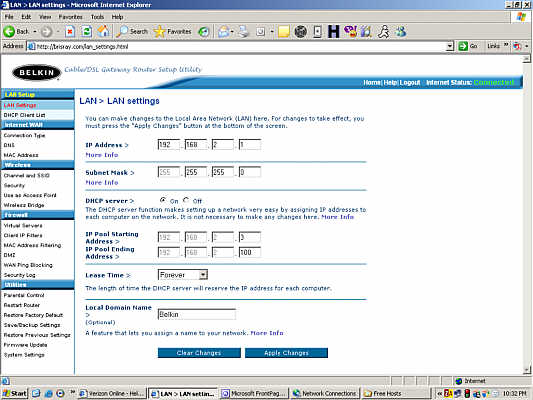The width and height of the screenshot is (533, 400).
Task: Select the DHCP server On radio button
Action: tap(163, 200)
